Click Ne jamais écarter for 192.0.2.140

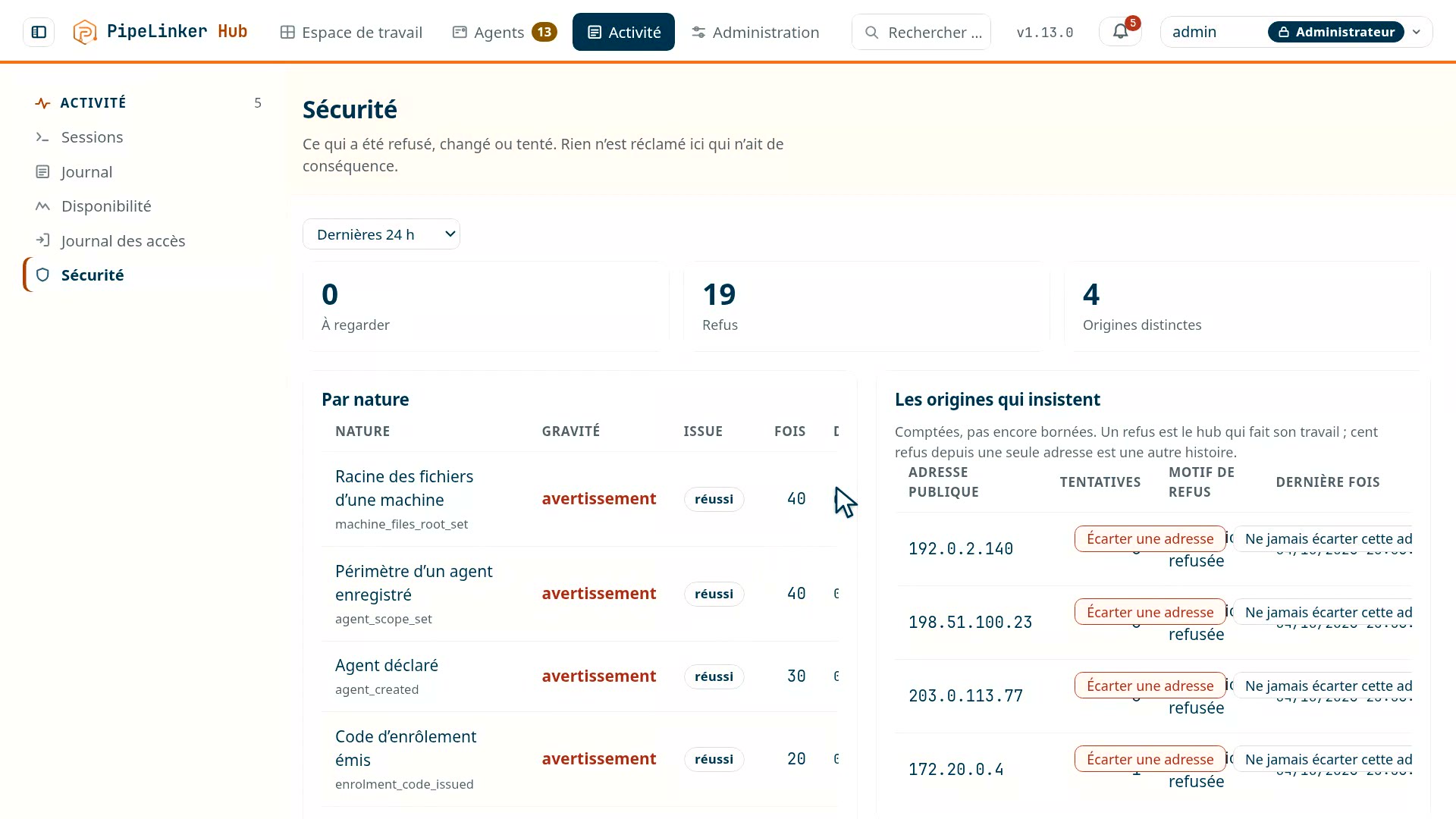click(1323, 539)
